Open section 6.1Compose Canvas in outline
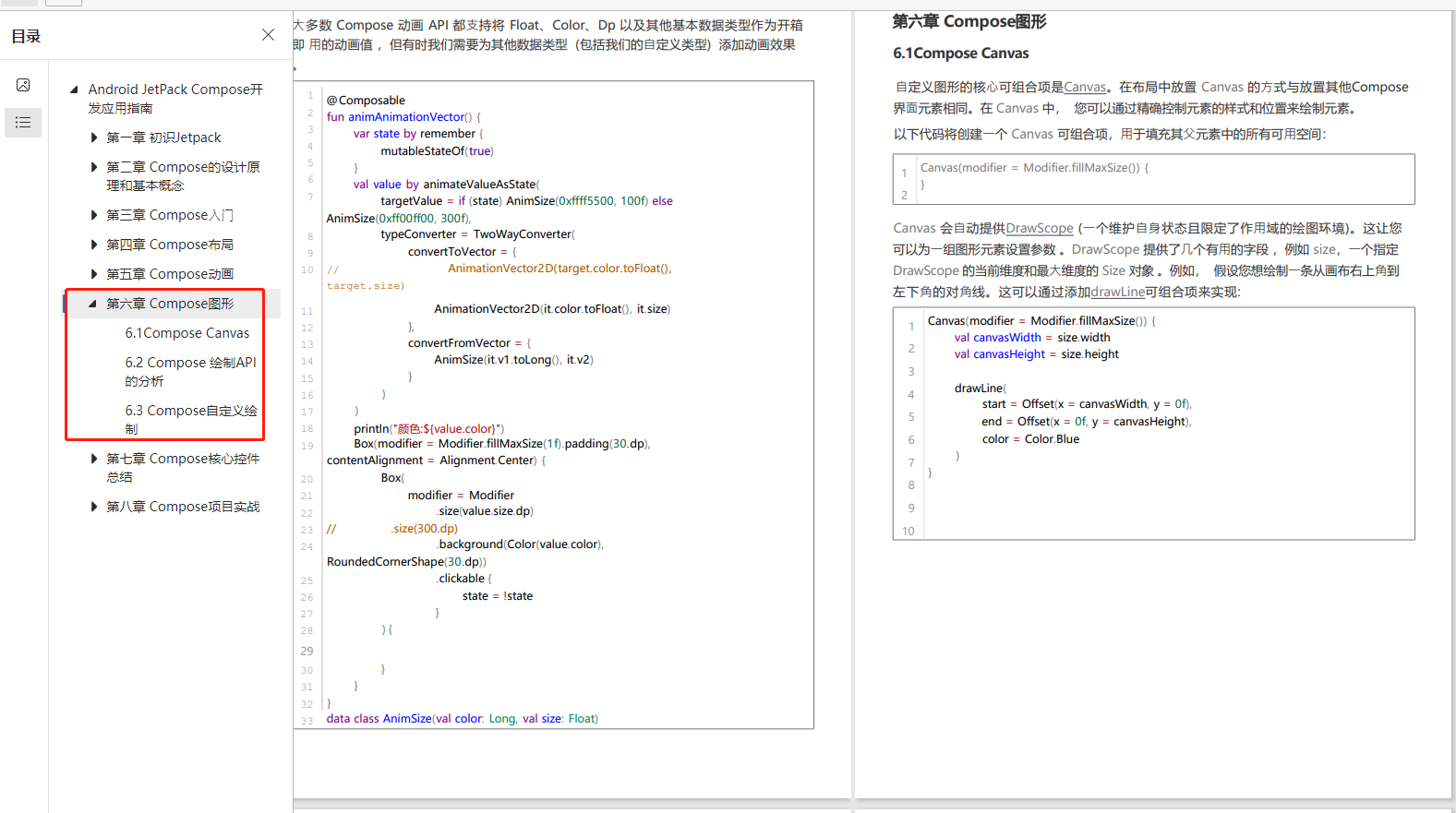The width and height of the screenshot is (1456, 813). (x=187, y=333)
